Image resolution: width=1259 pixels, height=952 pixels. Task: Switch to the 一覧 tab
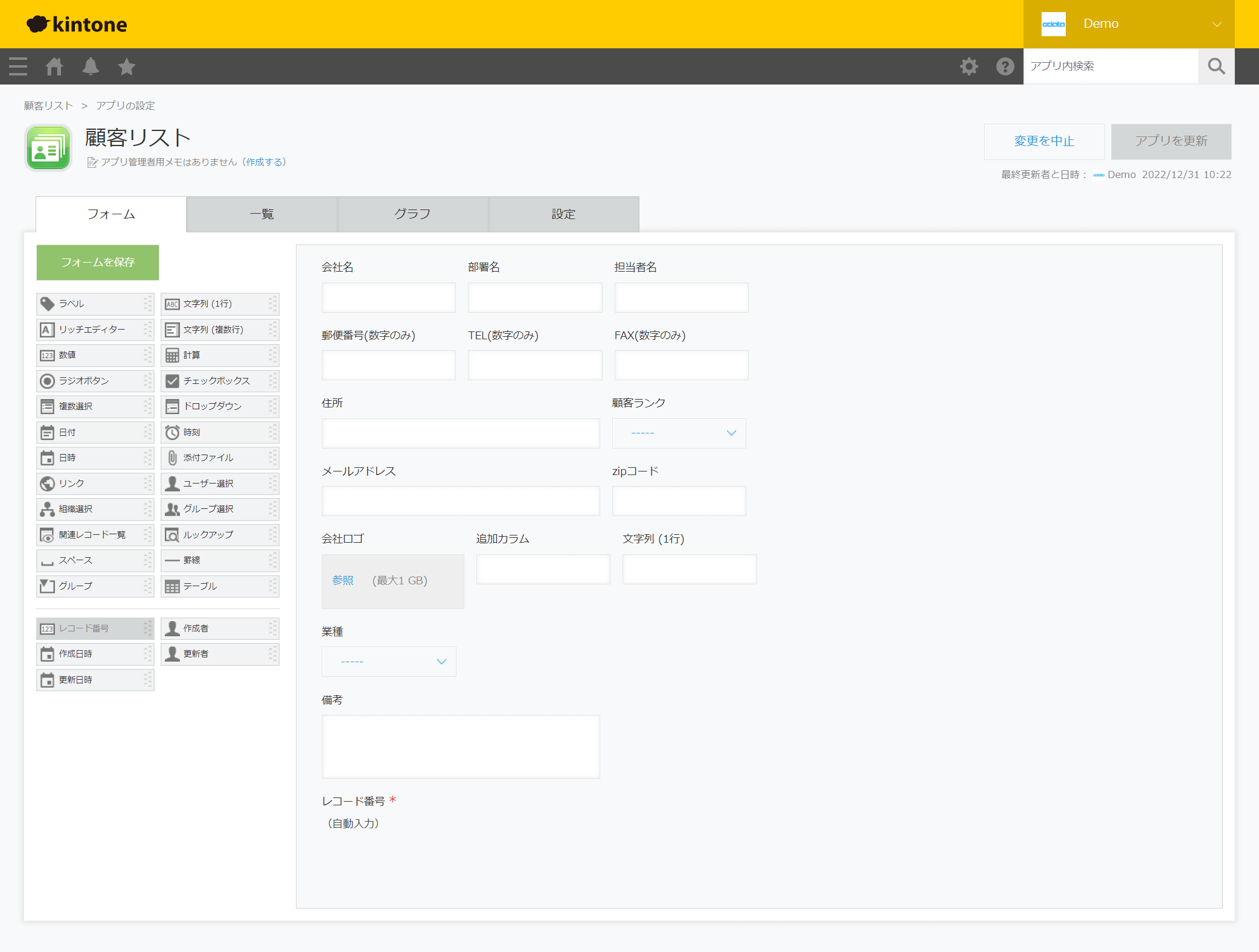261,214
